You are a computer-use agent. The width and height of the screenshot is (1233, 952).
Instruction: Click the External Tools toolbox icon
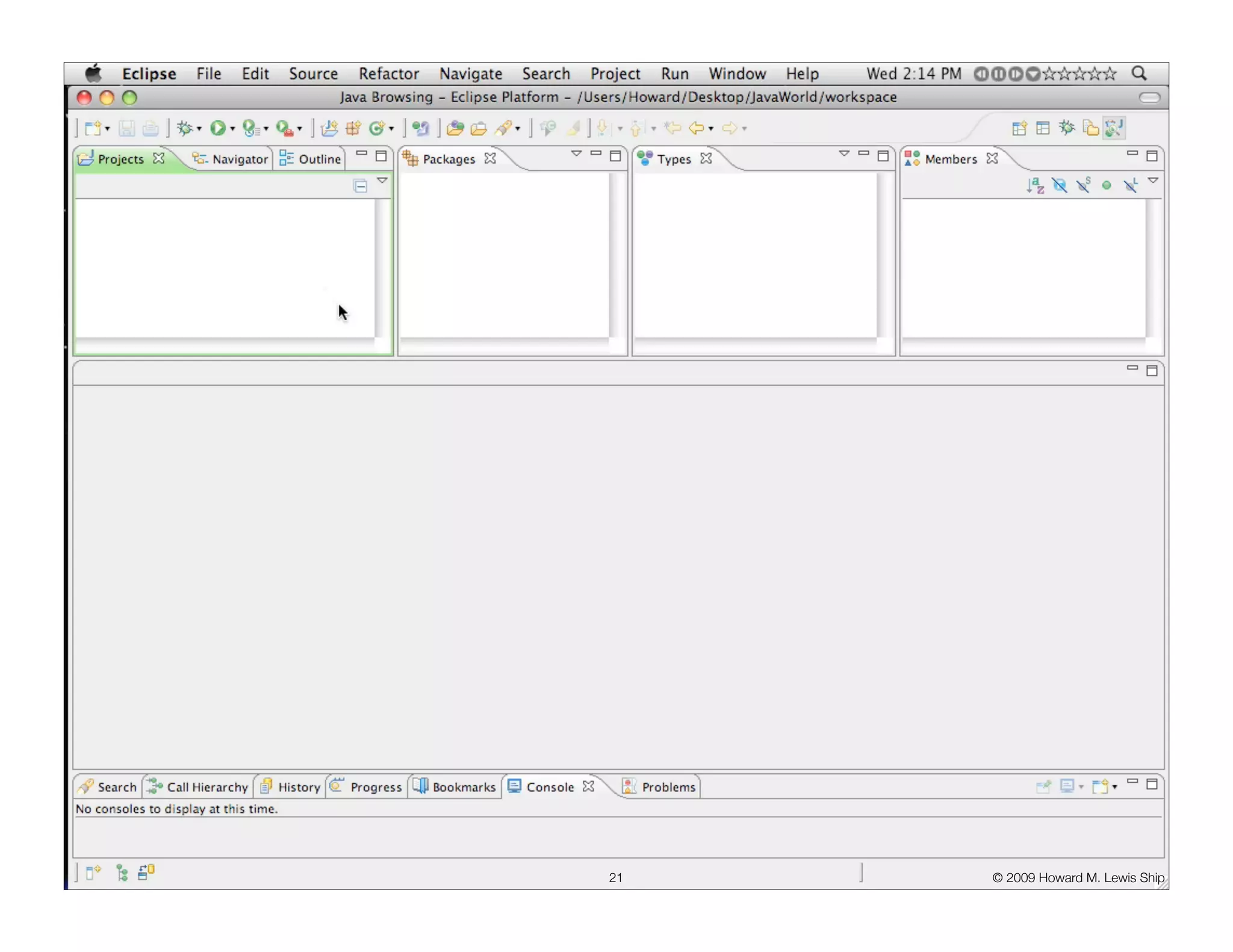(285, 128)
